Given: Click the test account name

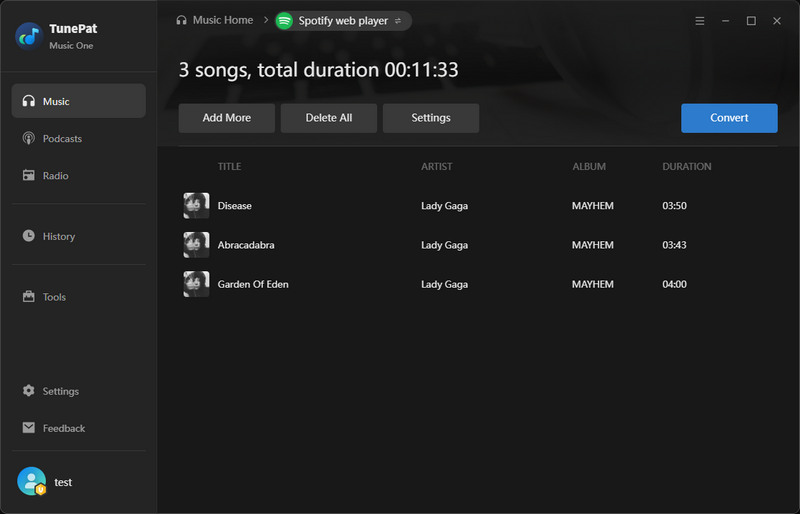Looking at the screenshot, I should coord(63,482).
